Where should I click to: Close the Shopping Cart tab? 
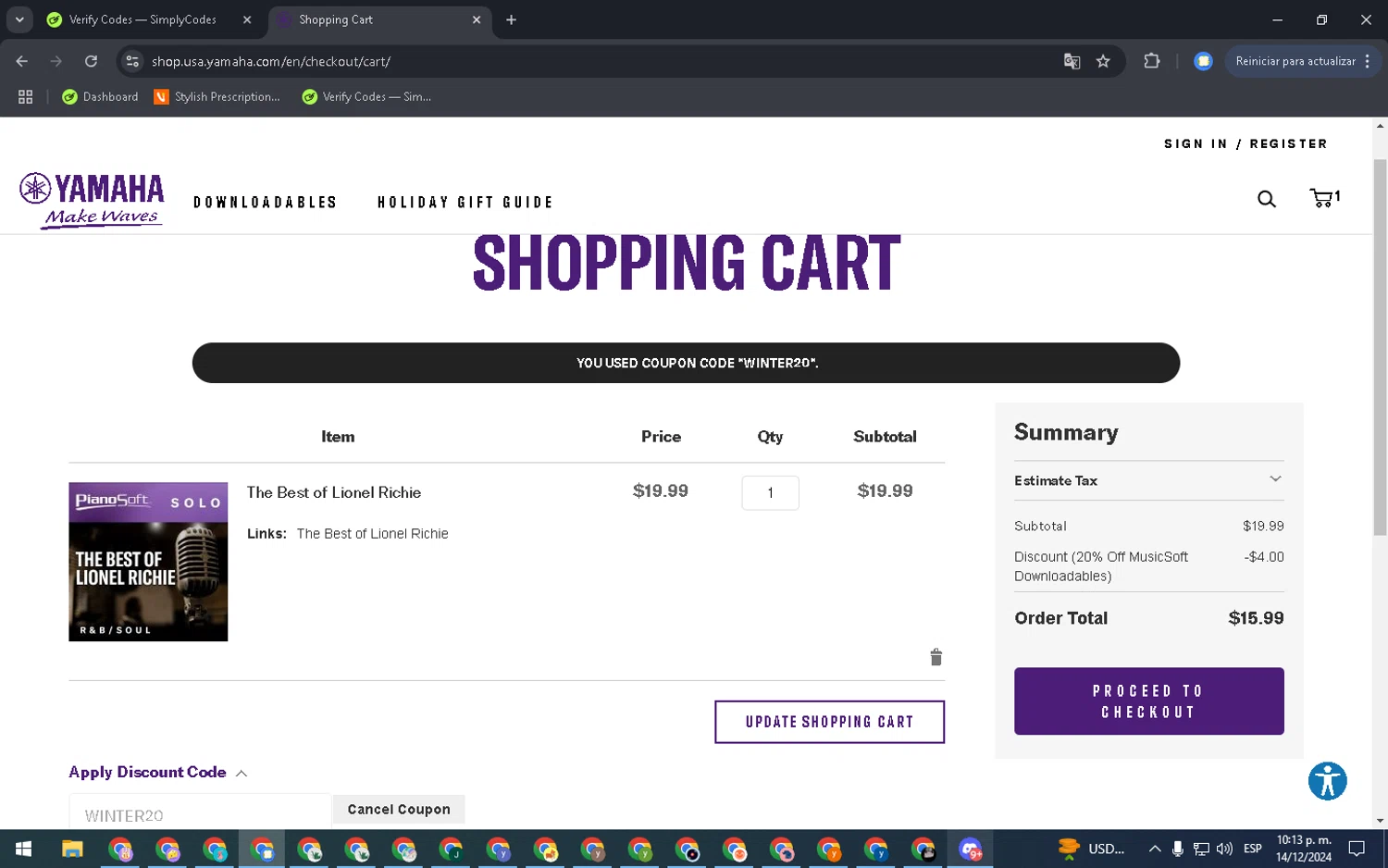pyautogui.click(x=477, y=19)
